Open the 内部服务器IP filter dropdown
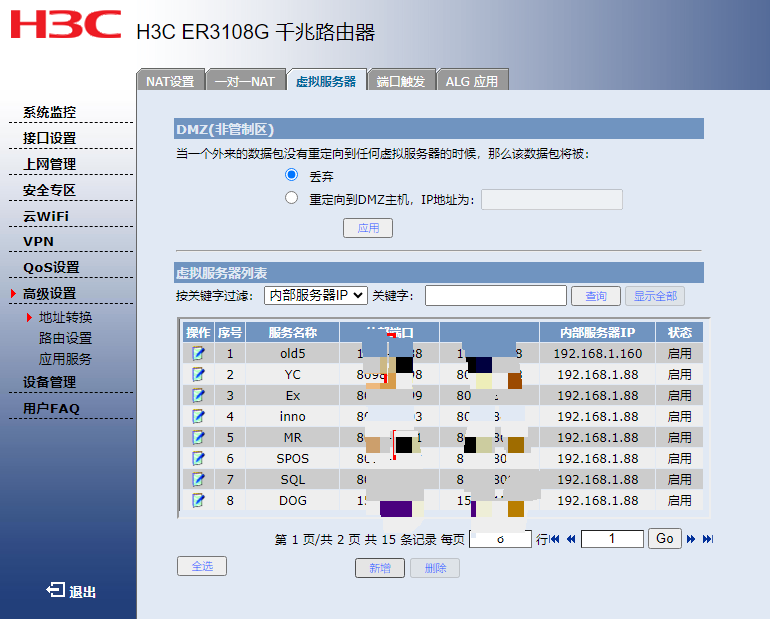The width and height of the screenshot is (770, 619). point(315,296)
